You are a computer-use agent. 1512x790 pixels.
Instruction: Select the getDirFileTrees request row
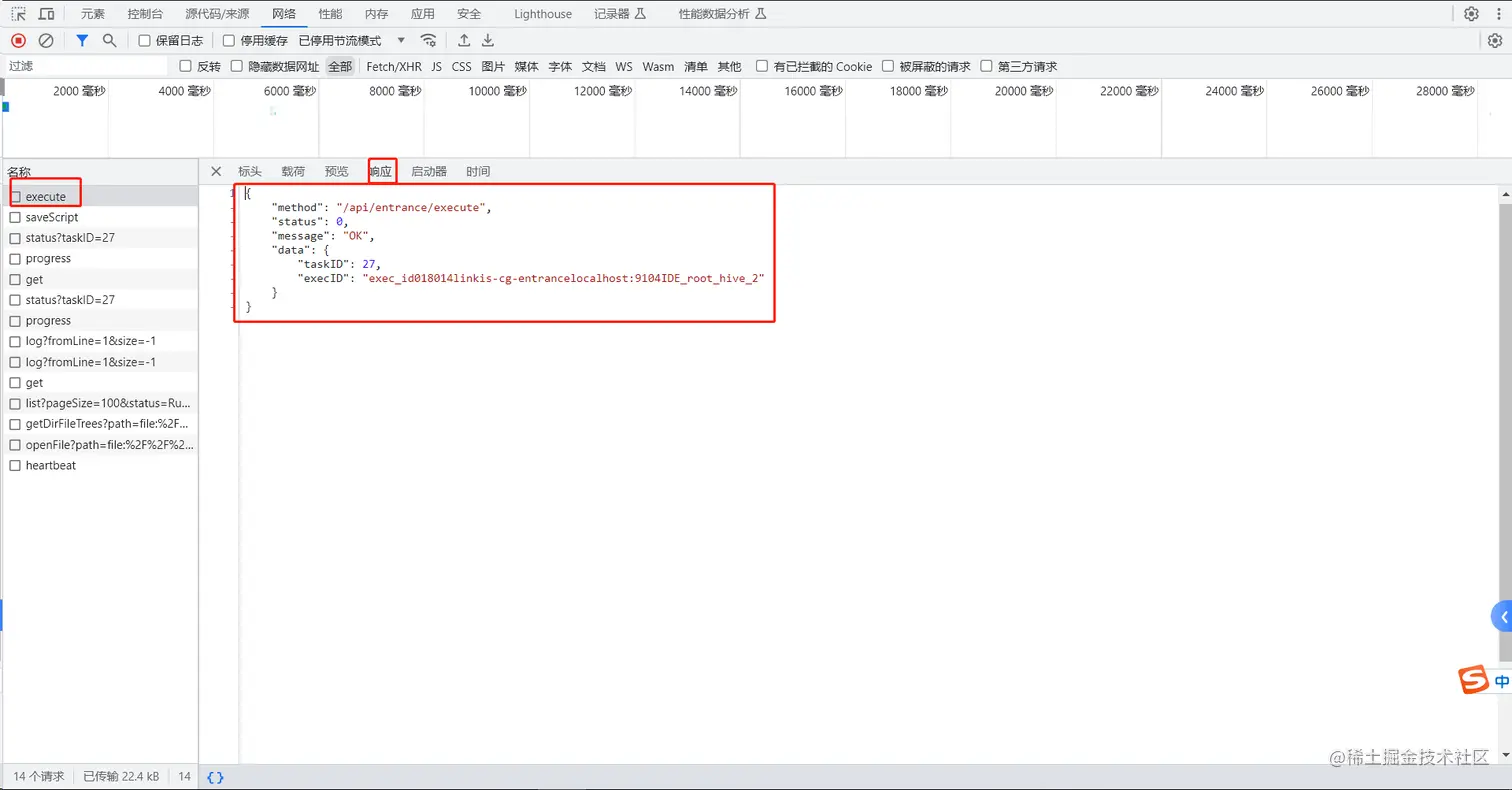99,424
